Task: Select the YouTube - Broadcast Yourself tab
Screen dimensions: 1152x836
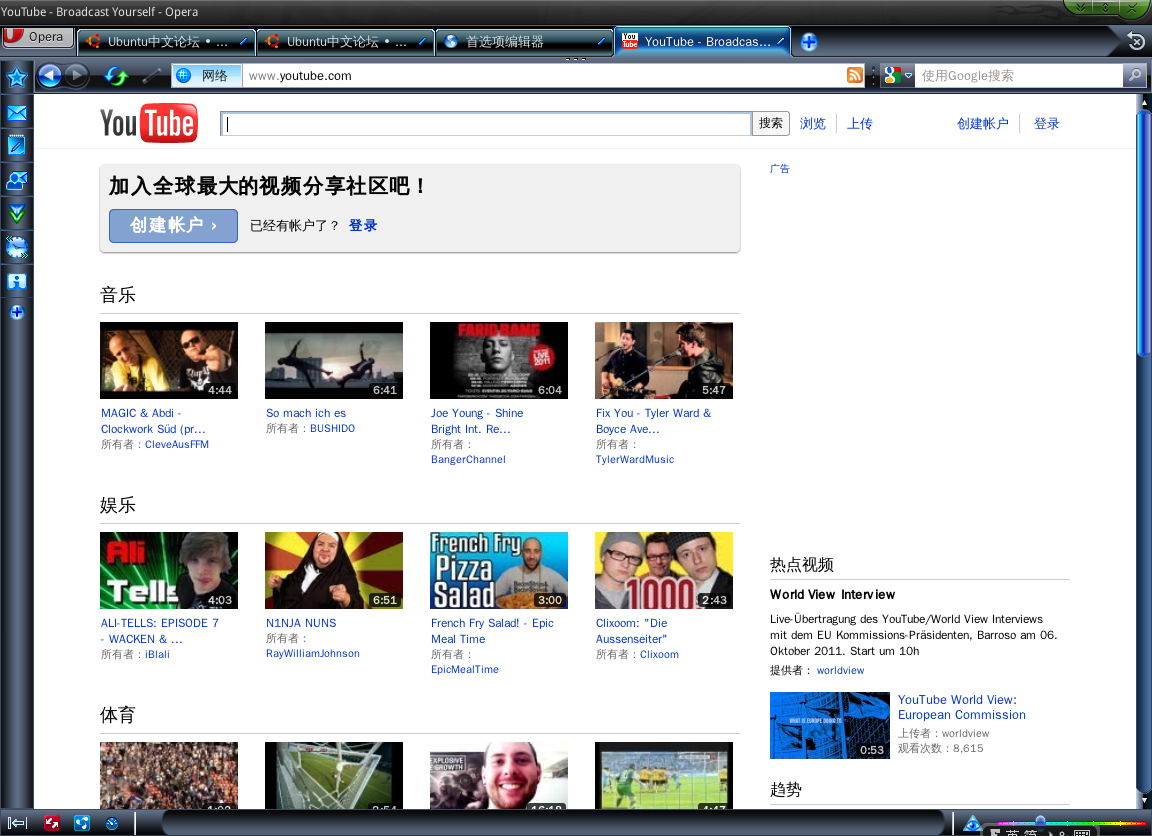Action: (x=703, y=42)
